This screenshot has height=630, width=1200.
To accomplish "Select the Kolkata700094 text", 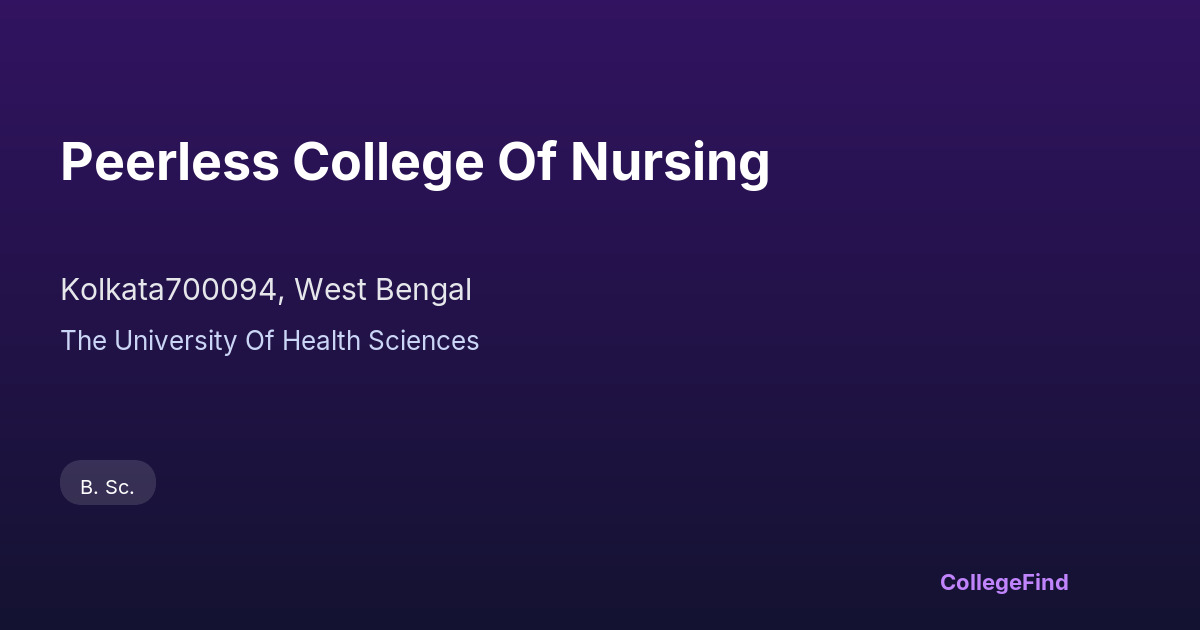I will pos(169,290).
